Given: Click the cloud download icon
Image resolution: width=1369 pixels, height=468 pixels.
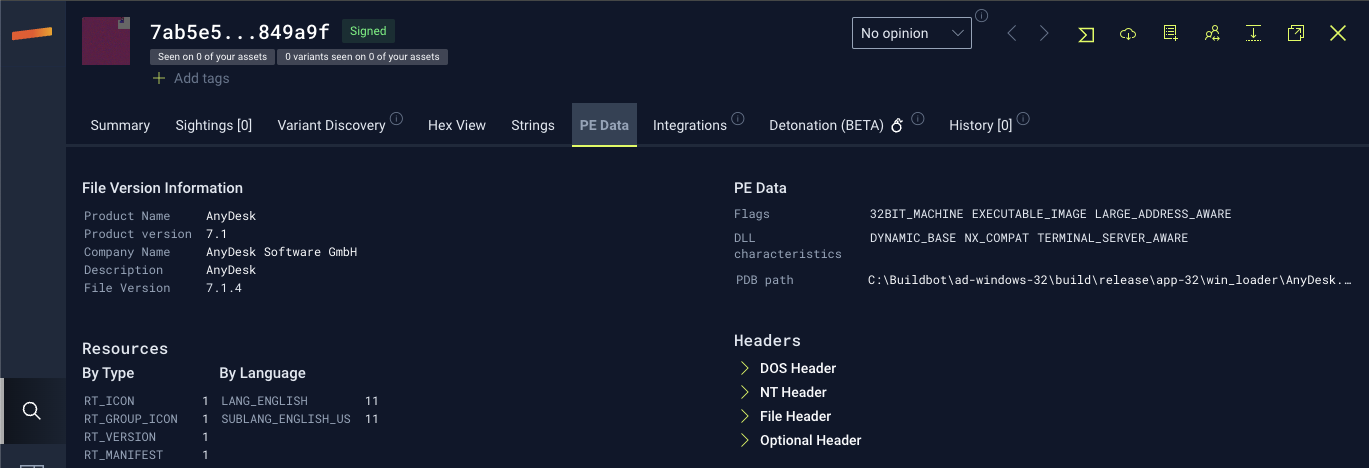Looking at the screenshot, I should 1128,34.
